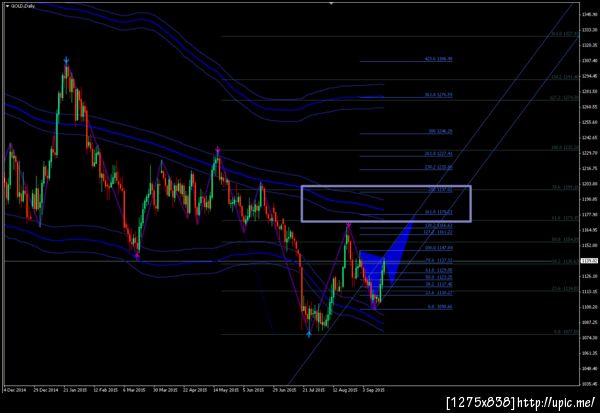
Task: Click the 1307.40 price axis value
Action: (x=589, y=60)
